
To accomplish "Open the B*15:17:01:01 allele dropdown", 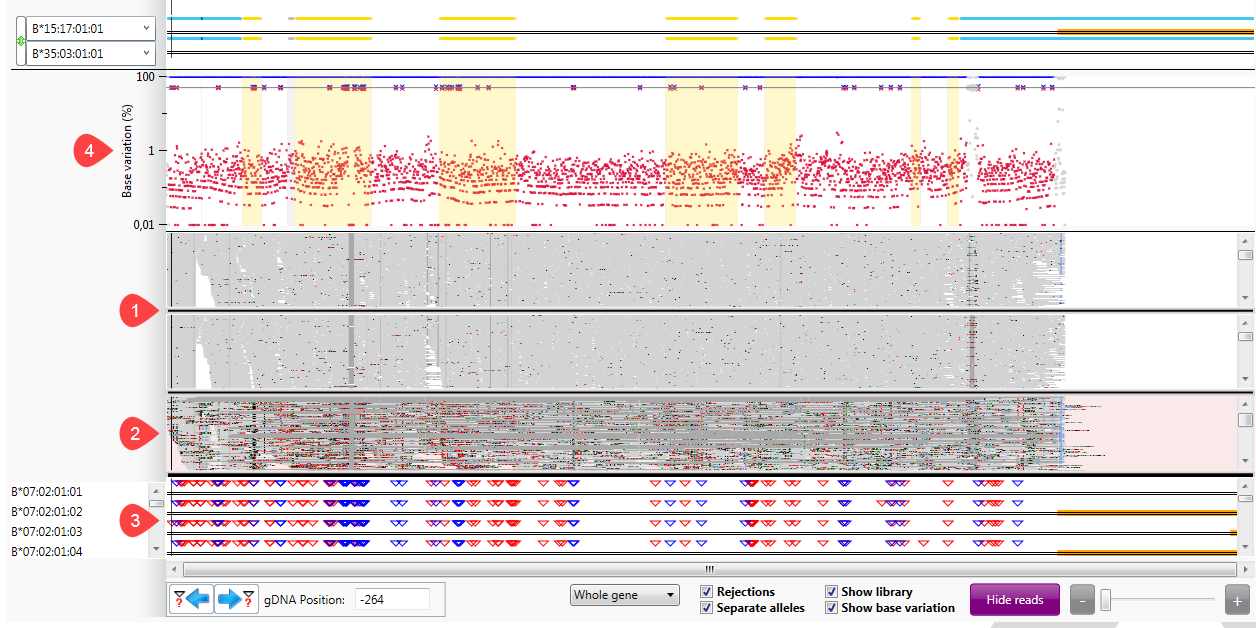I will click(x=91, y=28).
